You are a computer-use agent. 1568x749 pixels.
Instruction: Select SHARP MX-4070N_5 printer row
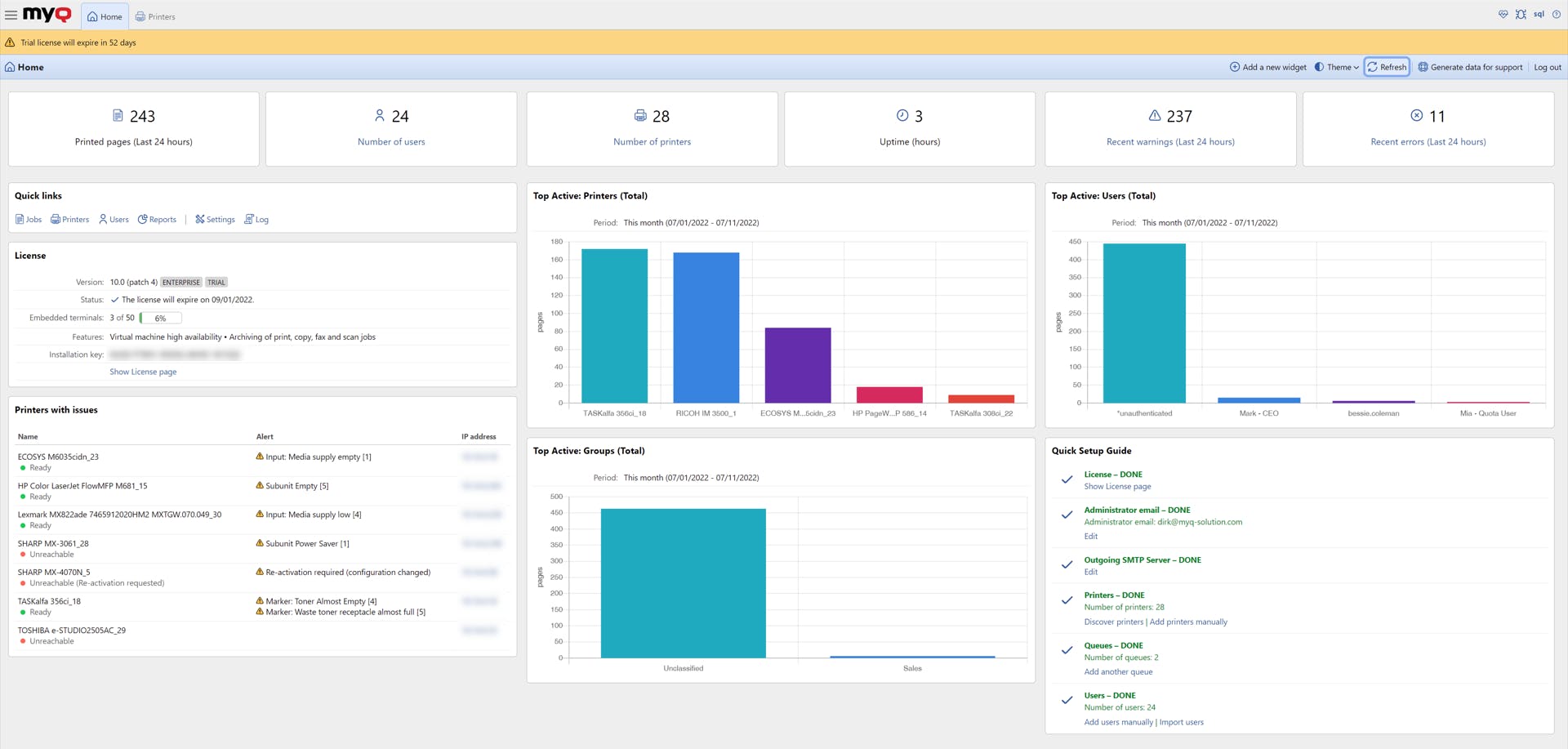click(262, 577)
